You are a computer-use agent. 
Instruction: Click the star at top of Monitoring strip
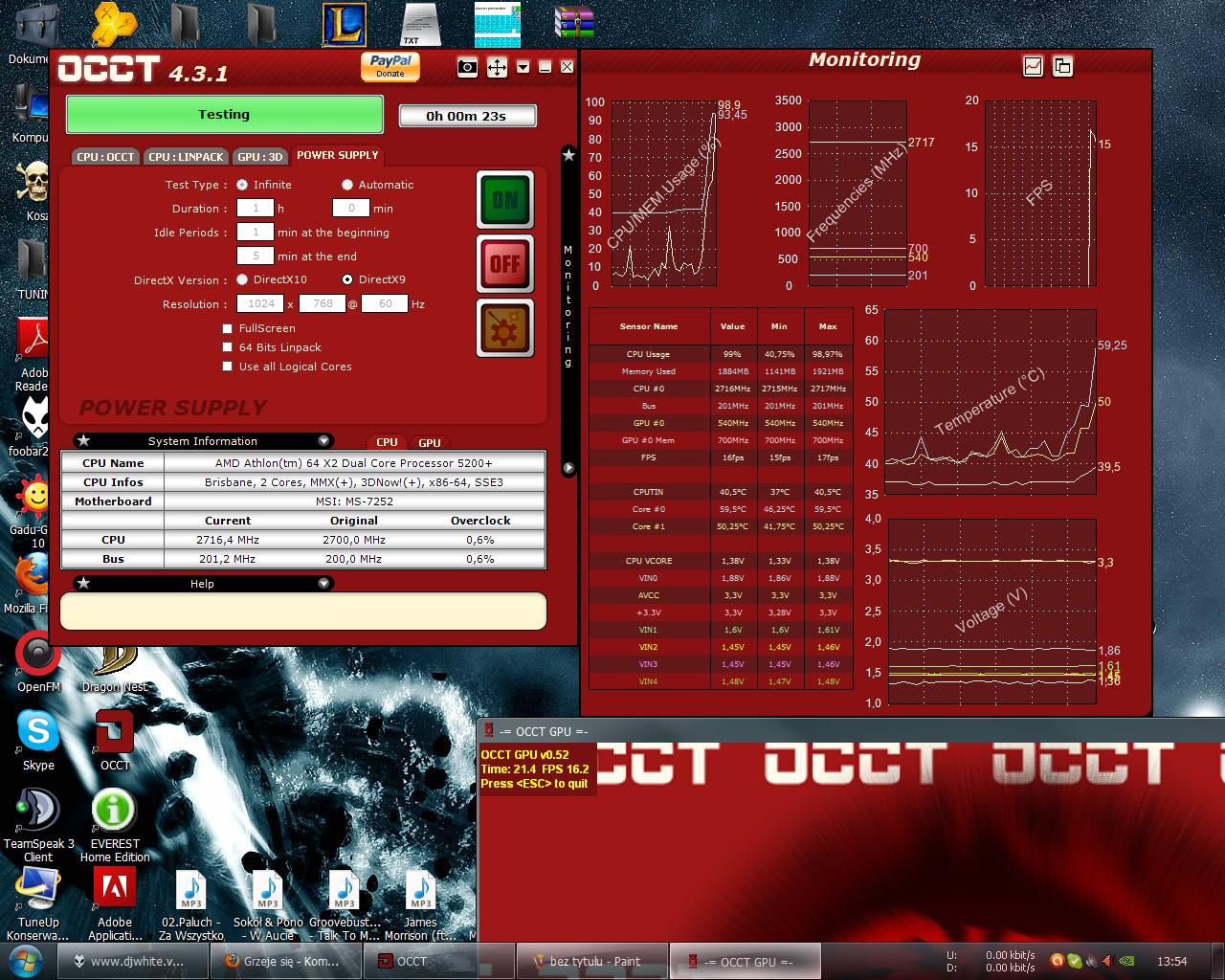tap(568, 155)
